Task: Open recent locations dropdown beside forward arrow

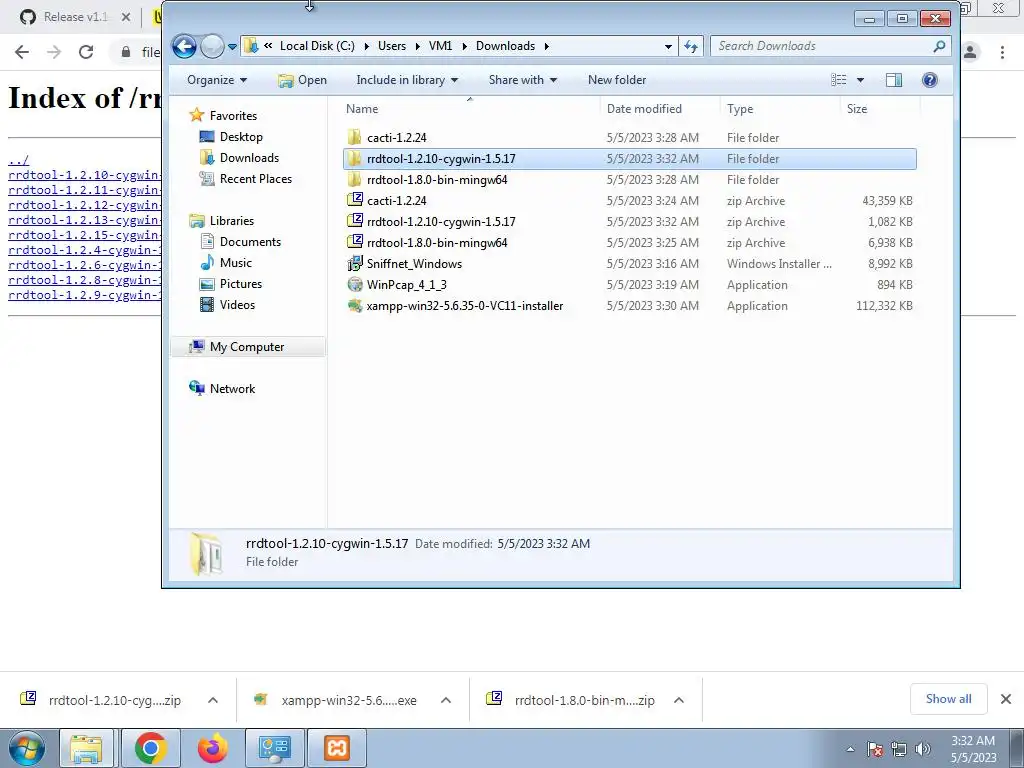Action: (232, 47)
